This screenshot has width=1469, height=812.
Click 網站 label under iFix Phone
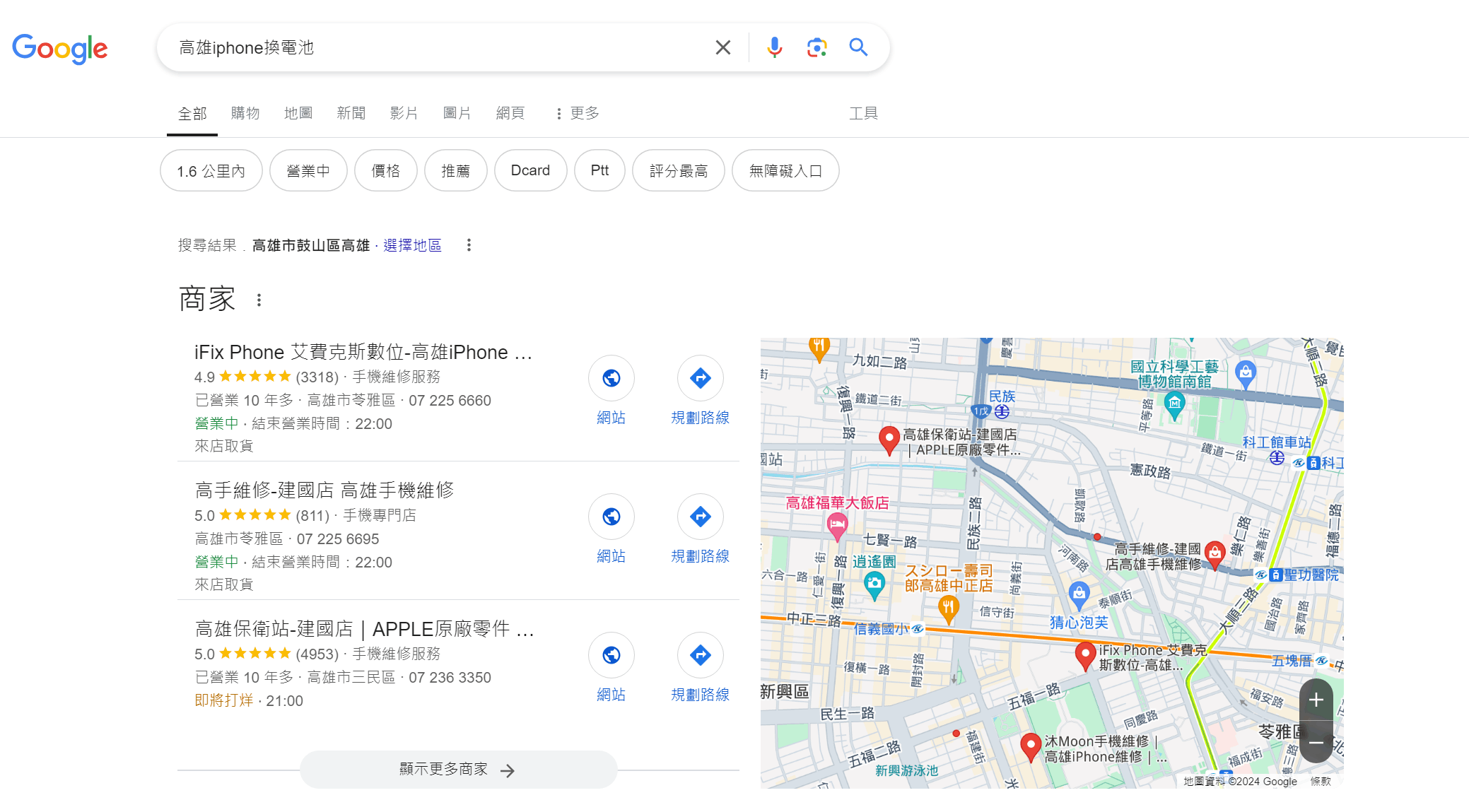[x=611, y=418]
